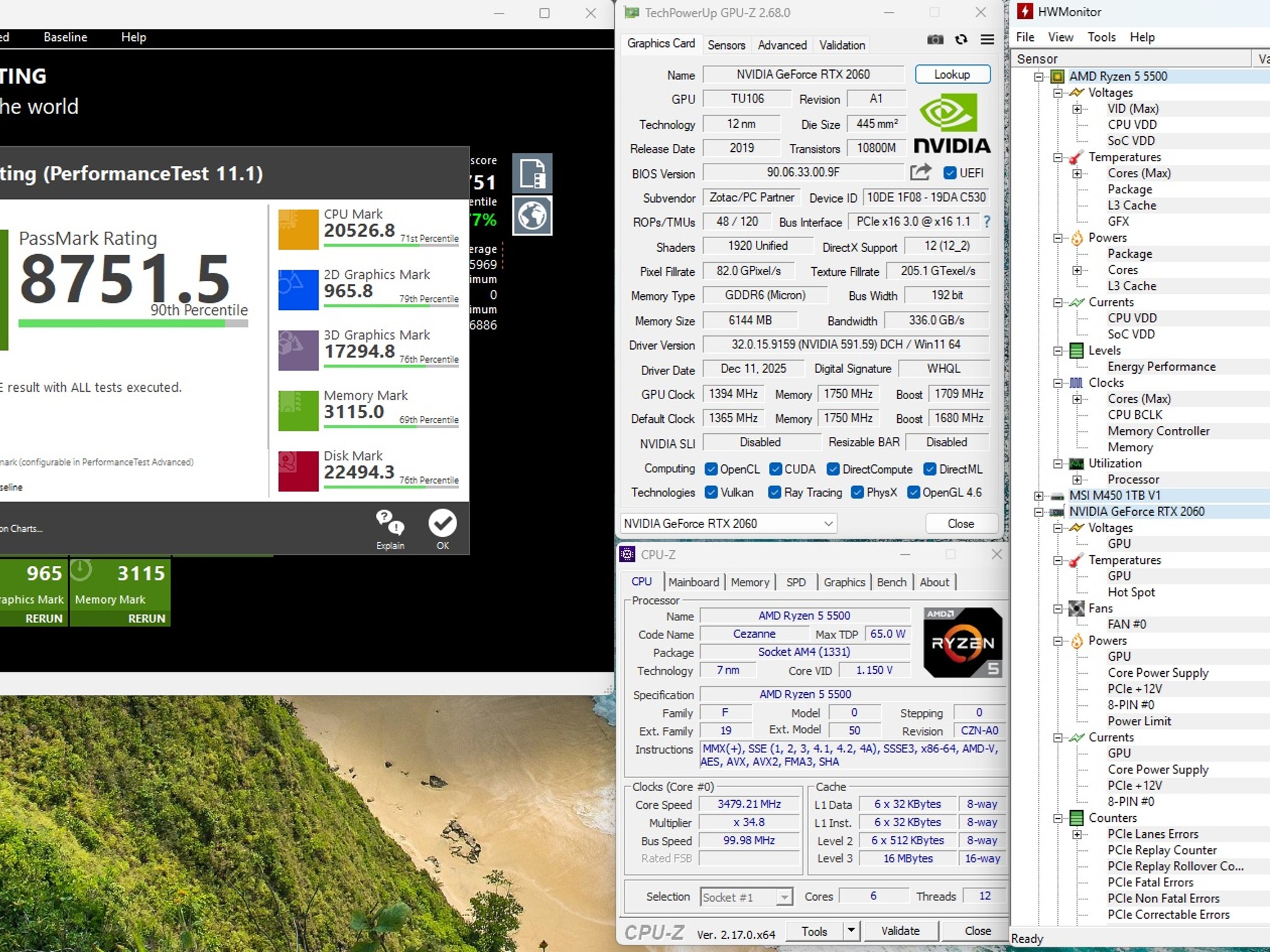Screen dimensions: 1270x952
Task: Collapse the NVIDIA GeForce RTX 2060 tree node
Action: [1038, 512]
